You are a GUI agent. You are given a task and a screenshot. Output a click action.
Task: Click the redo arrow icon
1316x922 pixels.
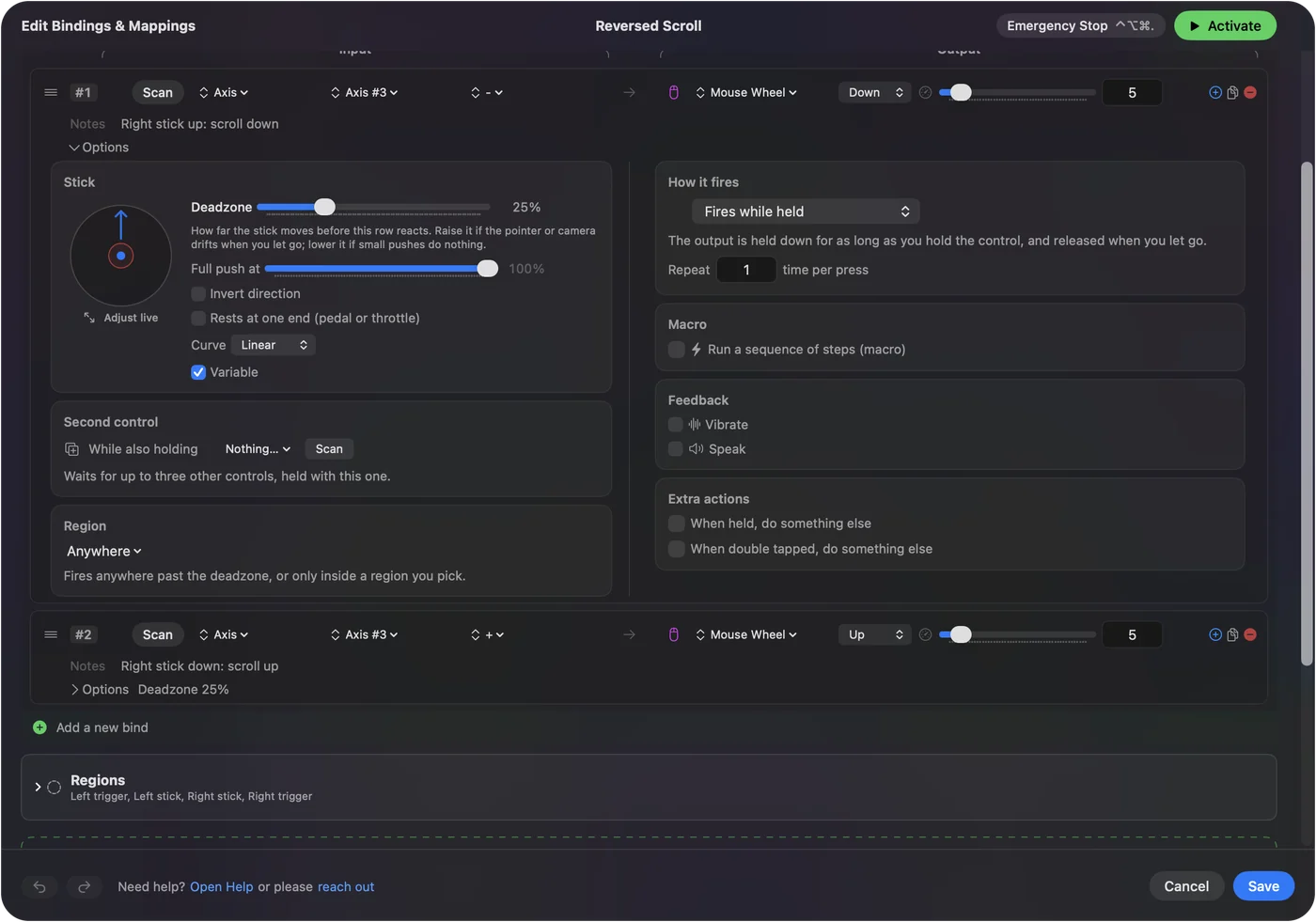click(84, 886)
